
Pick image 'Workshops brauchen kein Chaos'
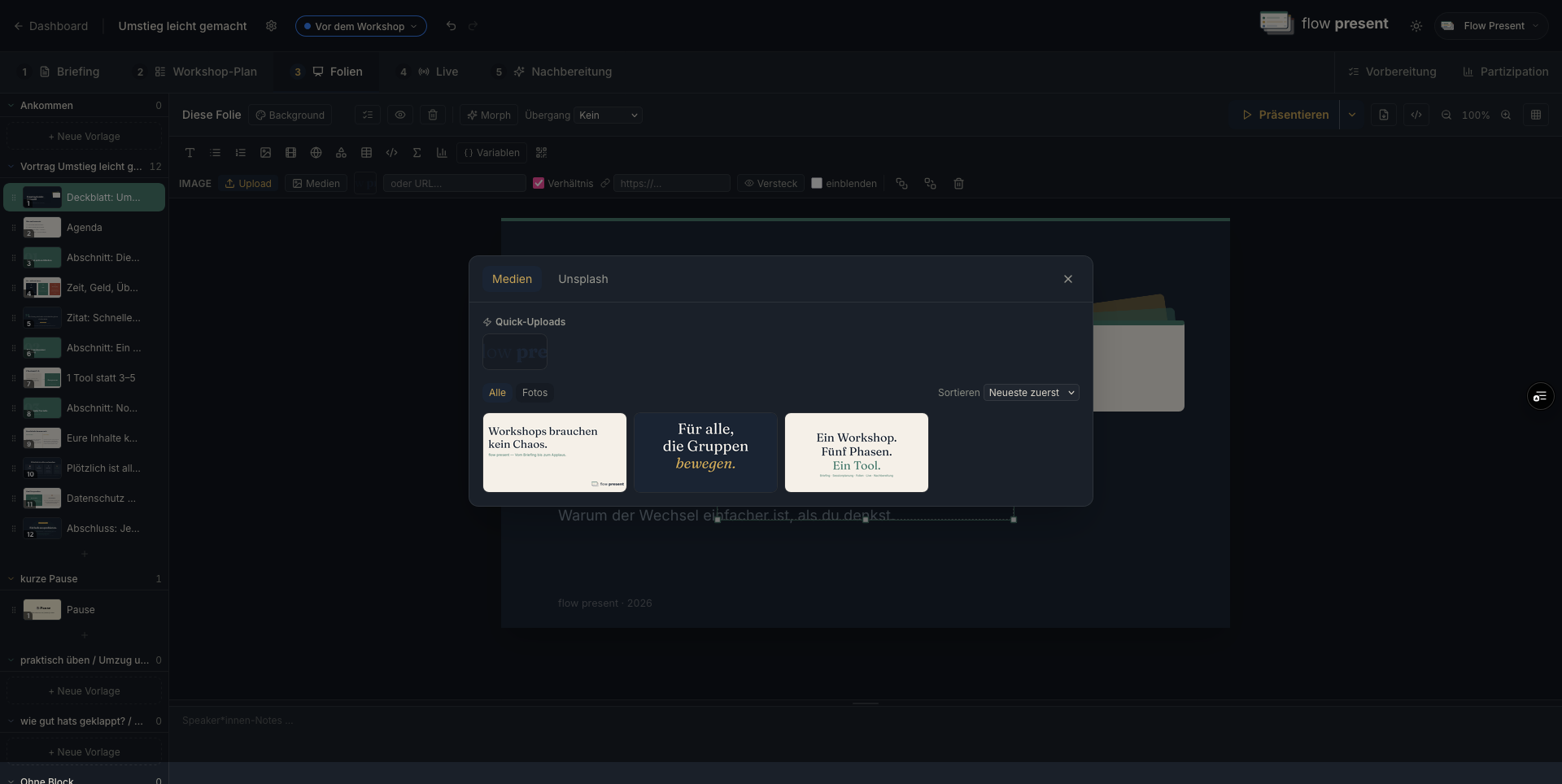(x=555, y=452)
